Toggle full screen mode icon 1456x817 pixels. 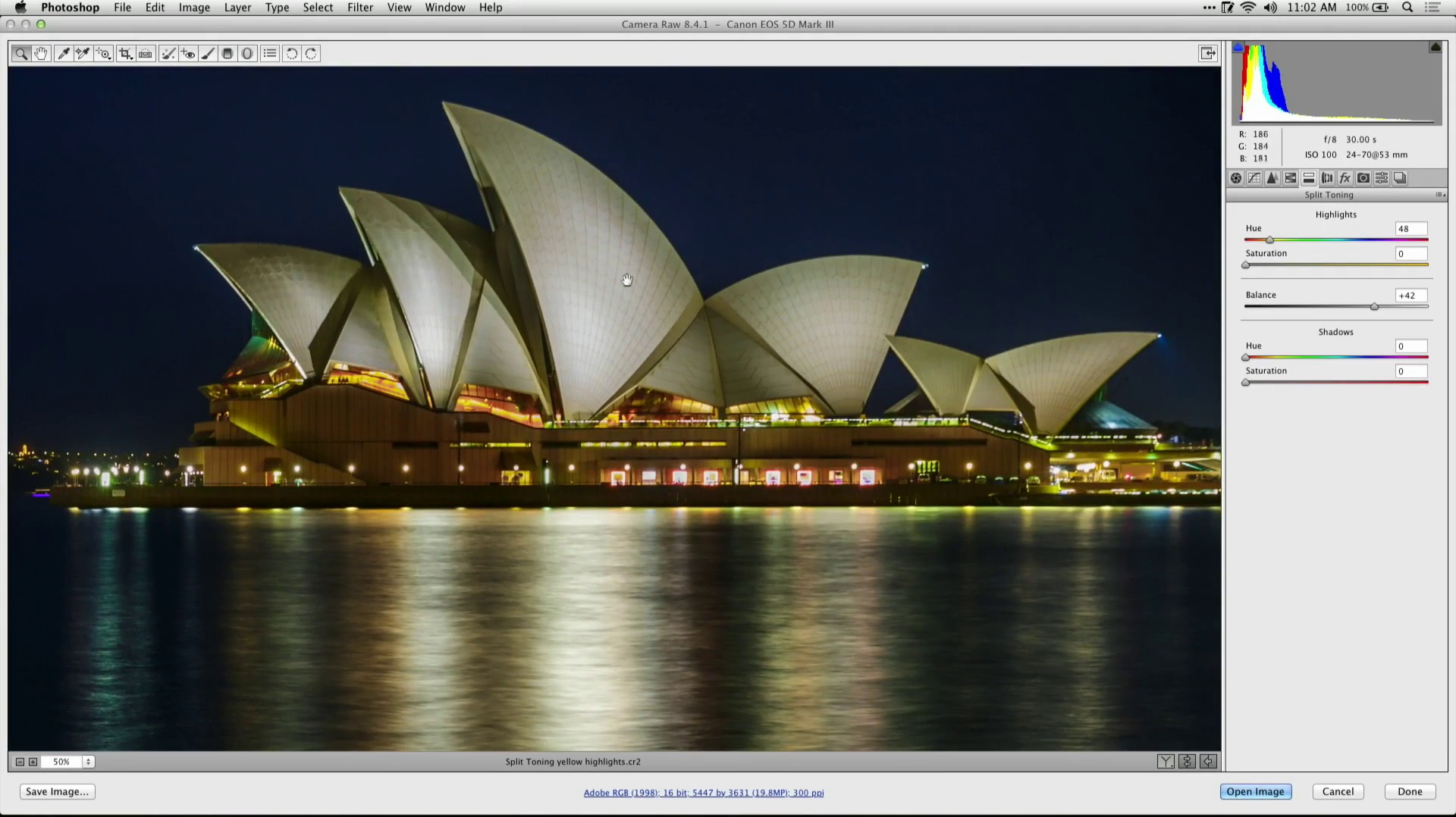pyautogui.click(x=1207, y=53)
